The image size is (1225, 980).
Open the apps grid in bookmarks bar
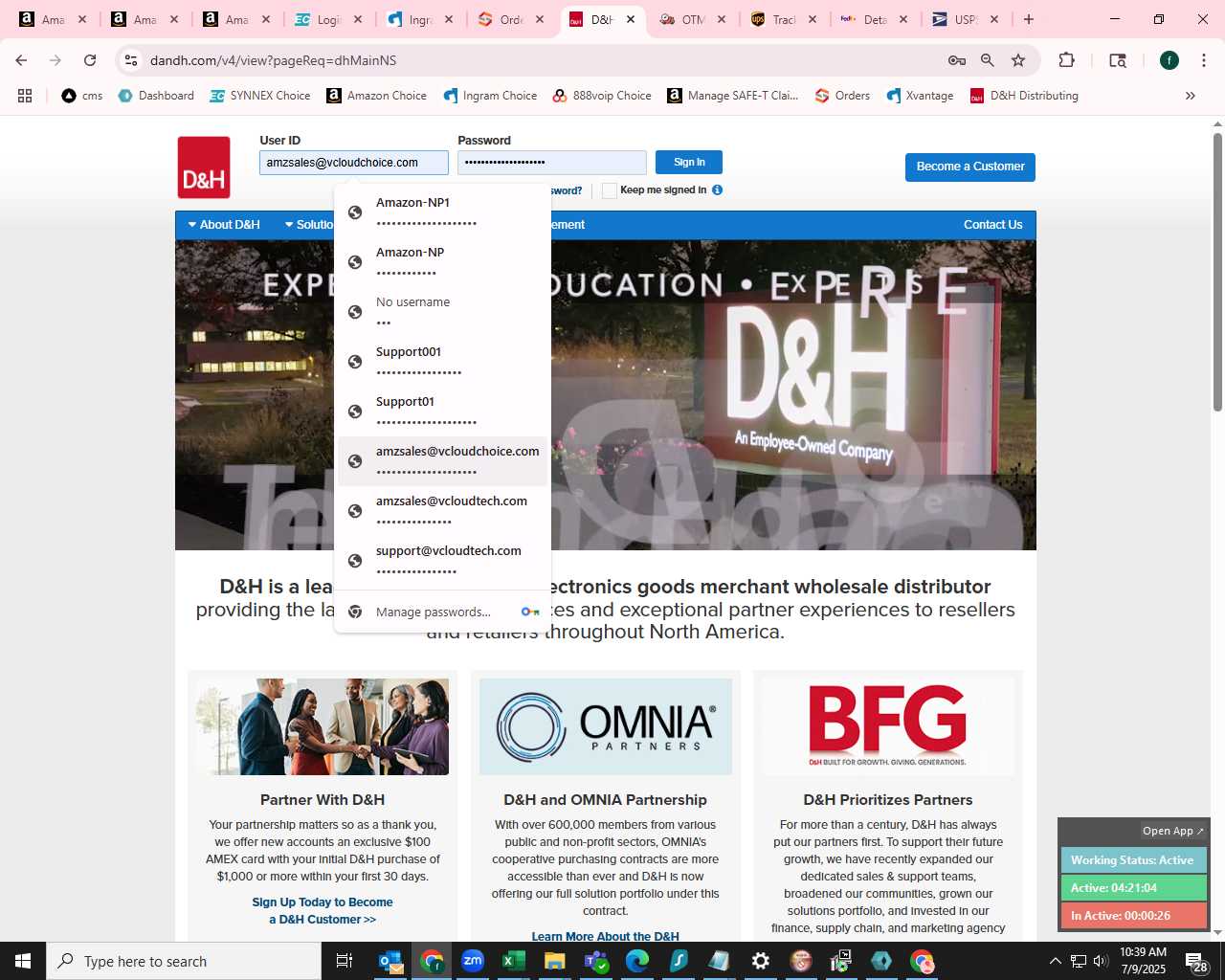(x=25, y=96)
